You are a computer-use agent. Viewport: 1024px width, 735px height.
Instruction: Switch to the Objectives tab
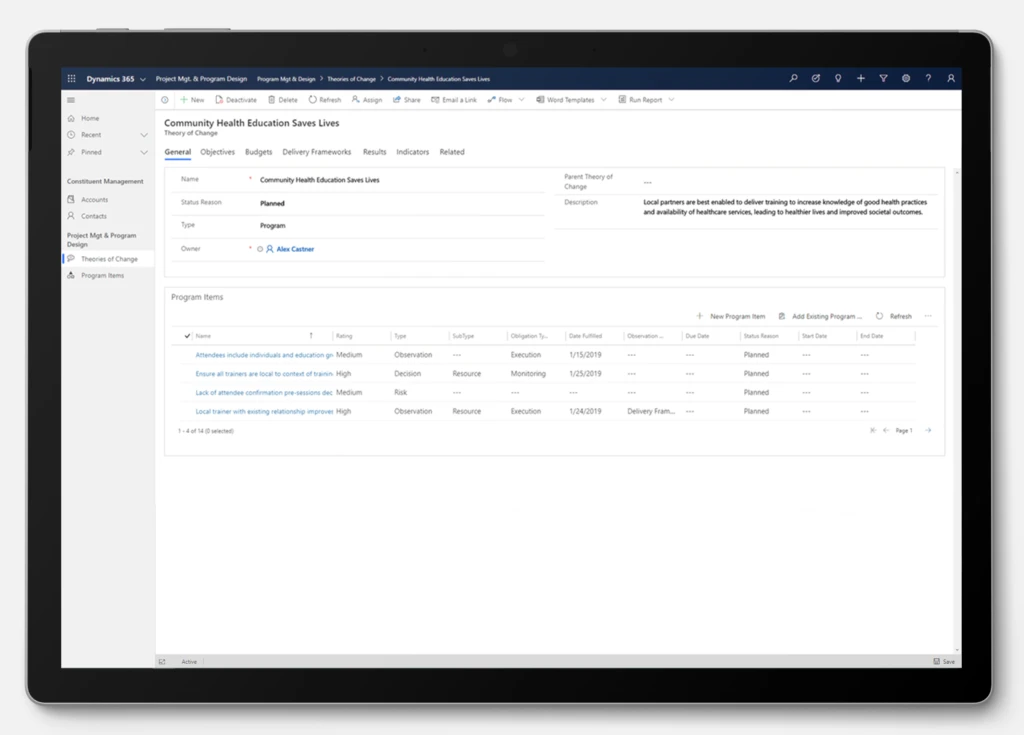[217, 151]
